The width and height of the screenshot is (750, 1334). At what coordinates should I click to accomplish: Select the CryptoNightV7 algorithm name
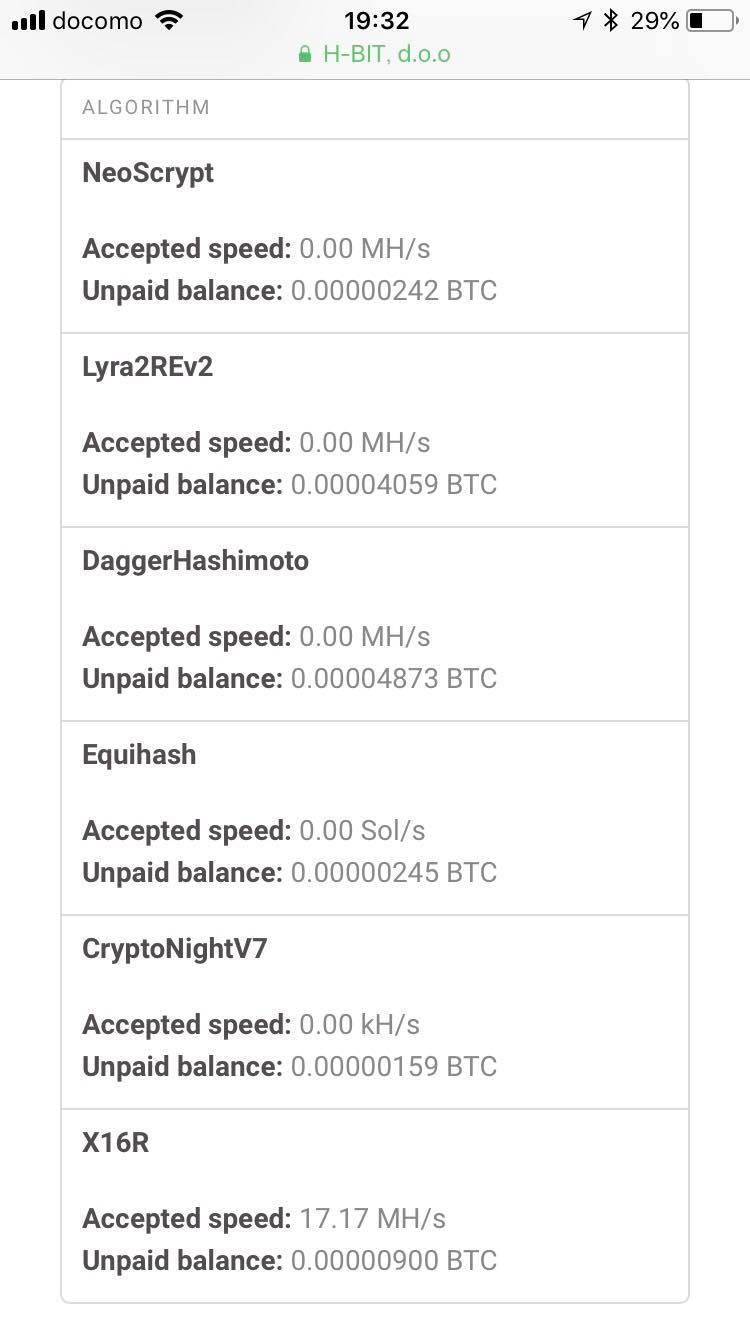coord(175,948)
